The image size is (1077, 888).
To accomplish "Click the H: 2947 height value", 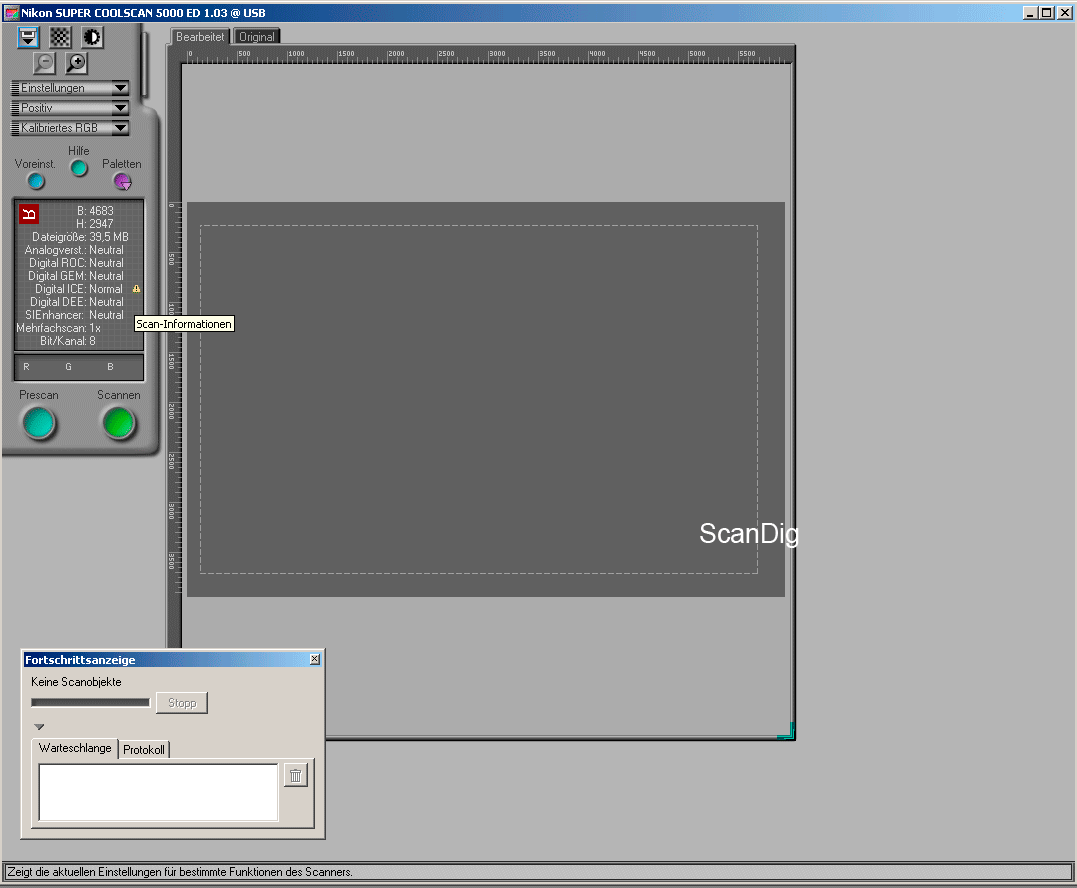I will 95,224.
